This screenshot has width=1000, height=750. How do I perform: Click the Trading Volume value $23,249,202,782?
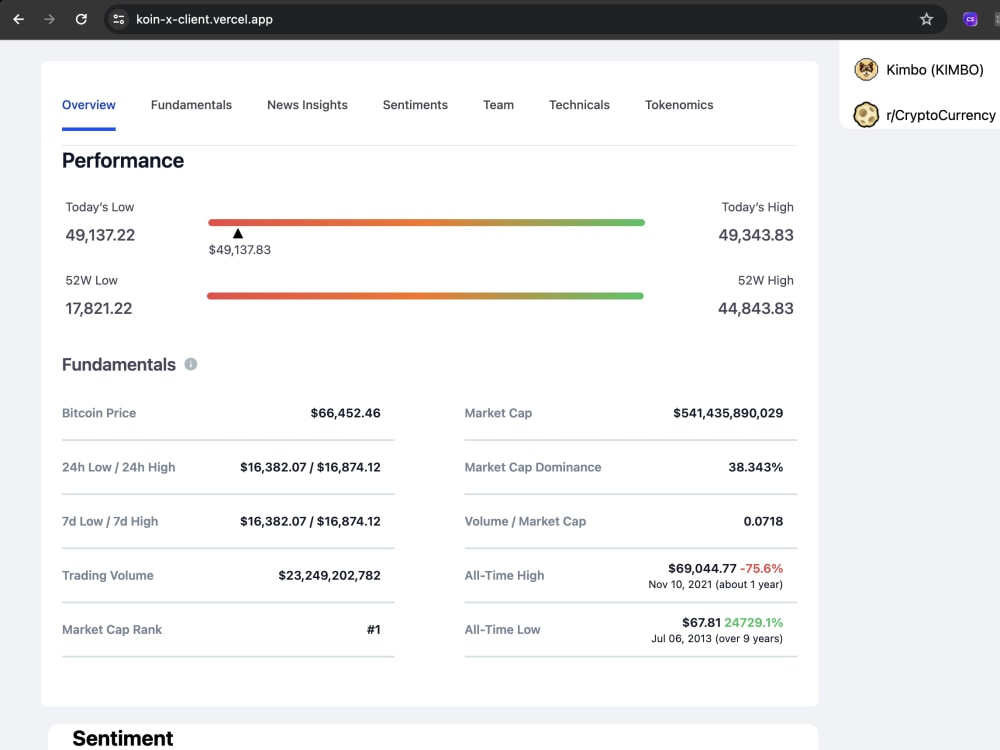[329, 575]
